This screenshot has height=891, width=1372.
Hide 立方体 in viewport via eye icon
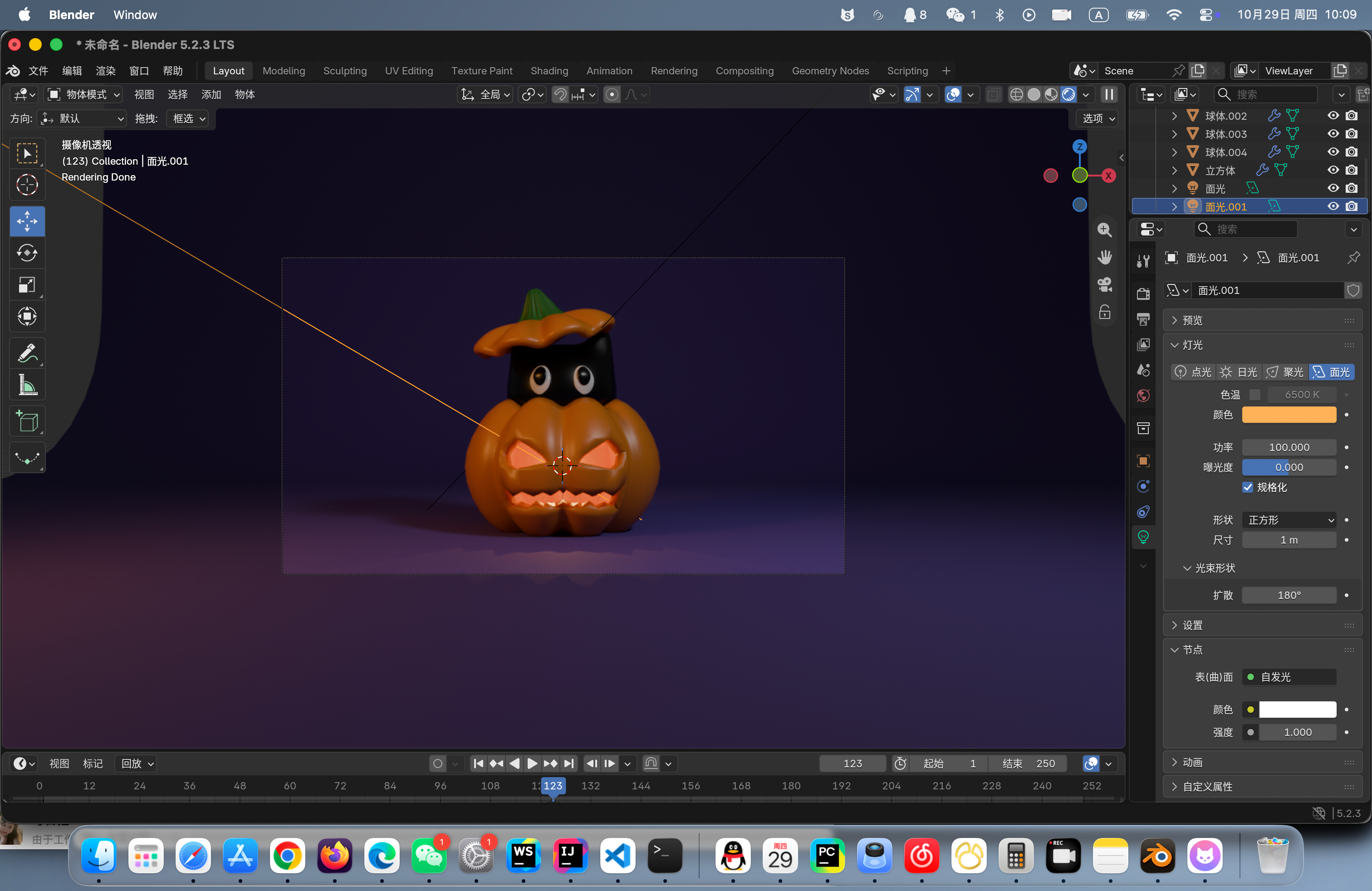click(1333, 170)
